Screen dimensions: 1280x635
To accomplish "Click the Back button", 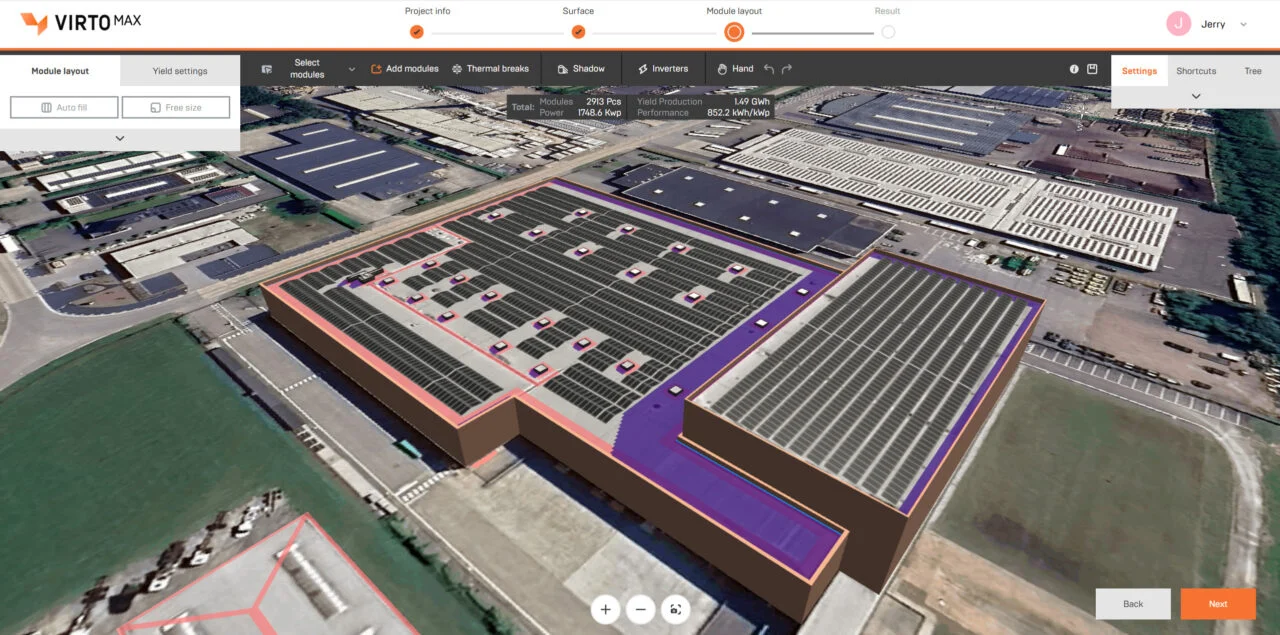I will tap(1133, 604).
